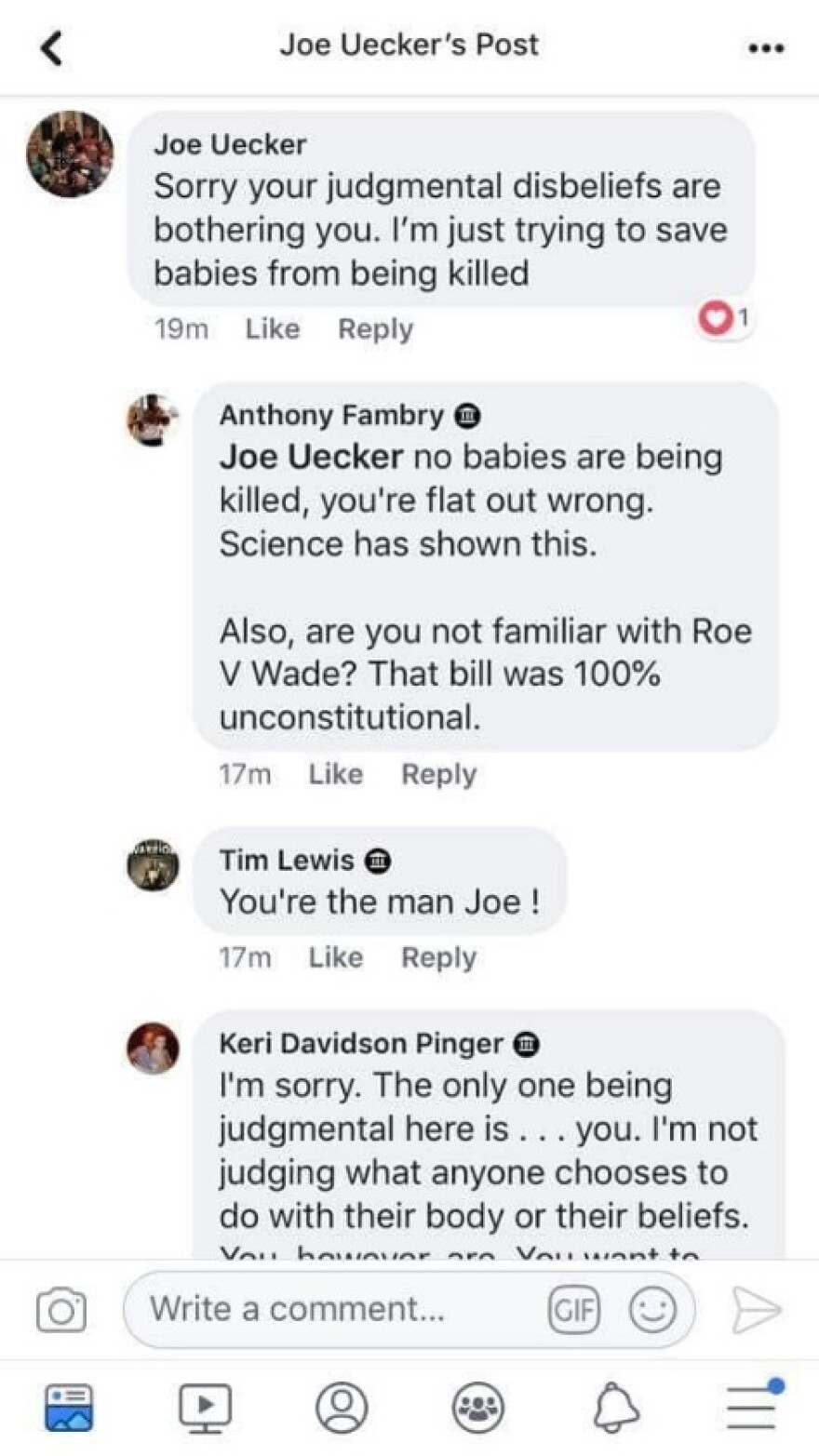Open the Groups icon in bottom bar
This screenshot has width=819, height=1456.
pyautogui.click(x=477, y=1408)
